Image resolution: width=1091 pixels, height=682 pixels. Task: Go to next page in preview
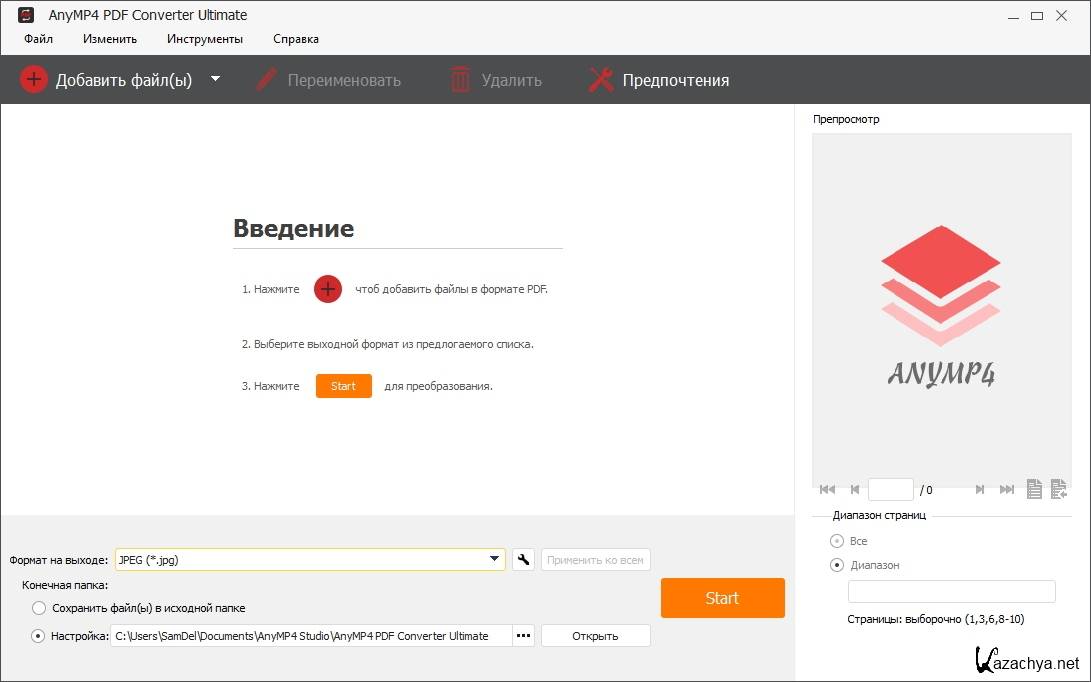click(x=980, y=490)
